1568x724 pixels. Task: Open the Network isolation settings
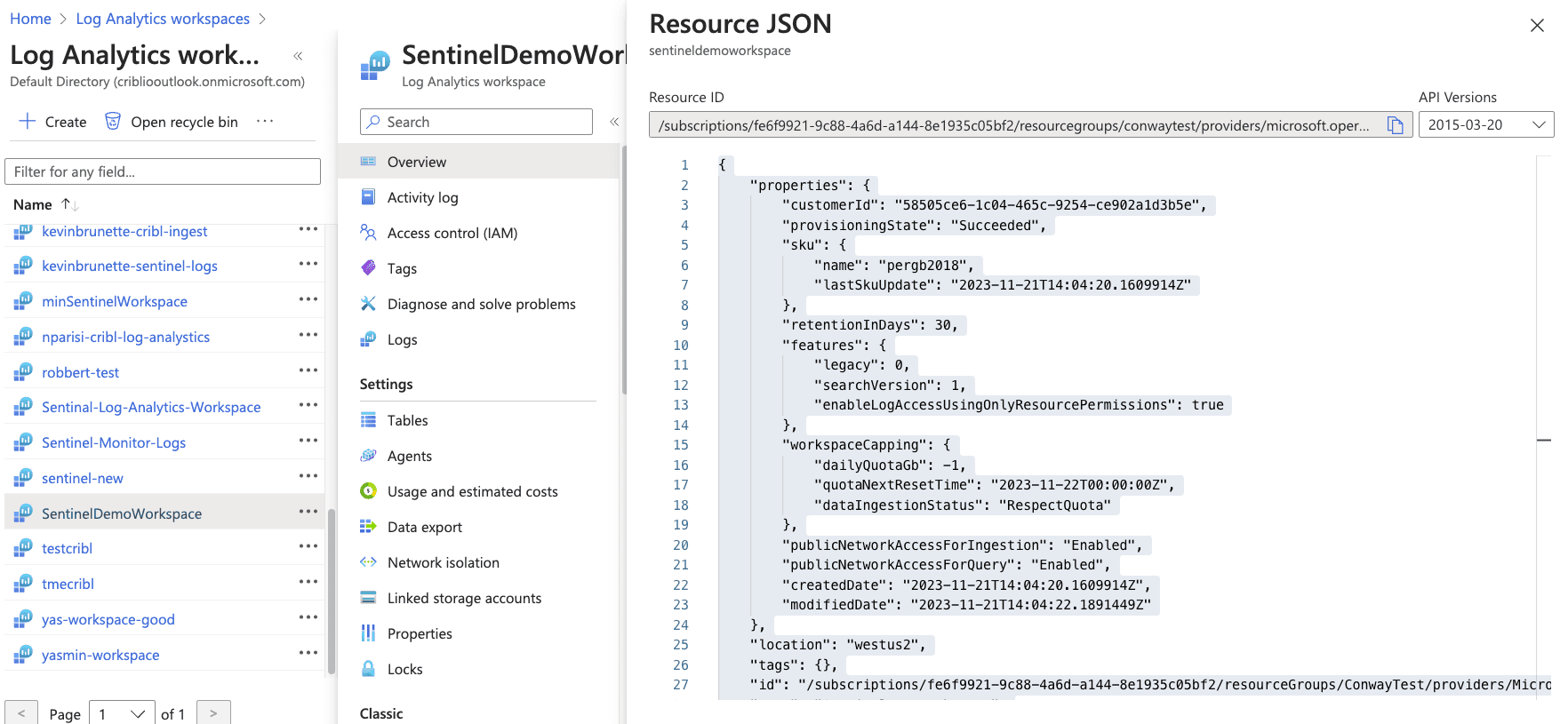click(443, 562)
